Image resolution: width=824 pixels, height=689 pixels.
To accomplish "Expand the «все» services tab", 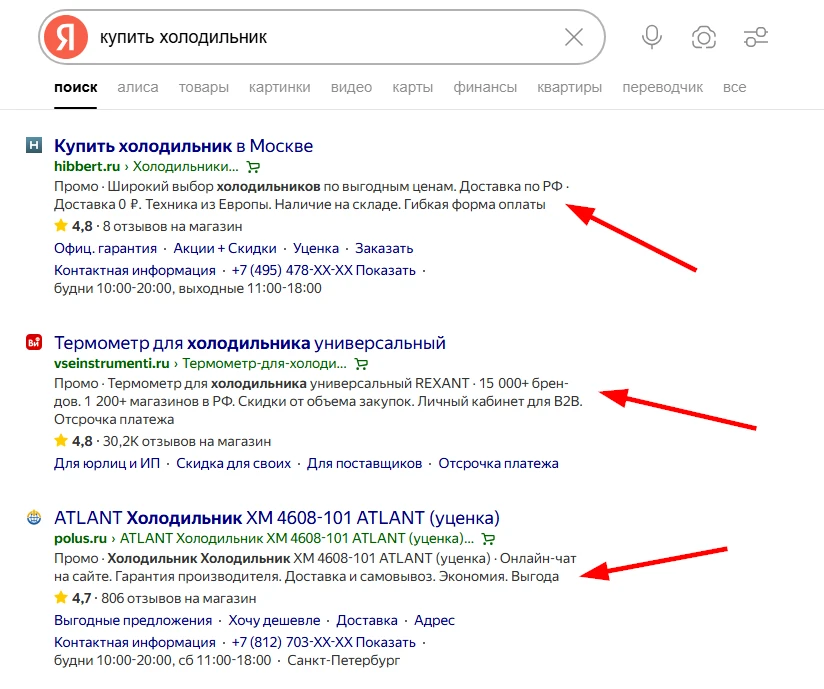I will (734, 87).
